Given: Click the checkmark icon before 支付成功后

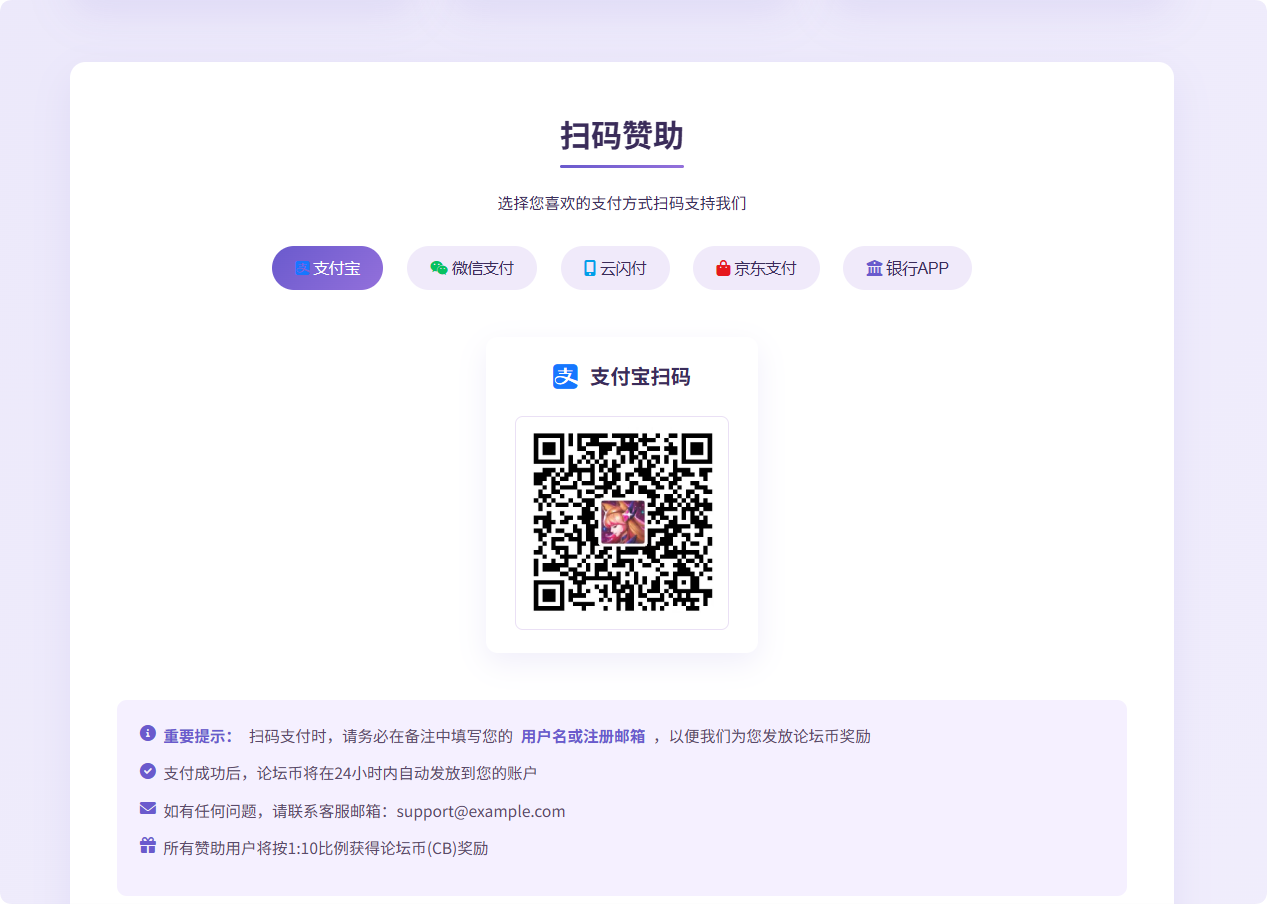Looking at the screenshot, I should point(148,771).
